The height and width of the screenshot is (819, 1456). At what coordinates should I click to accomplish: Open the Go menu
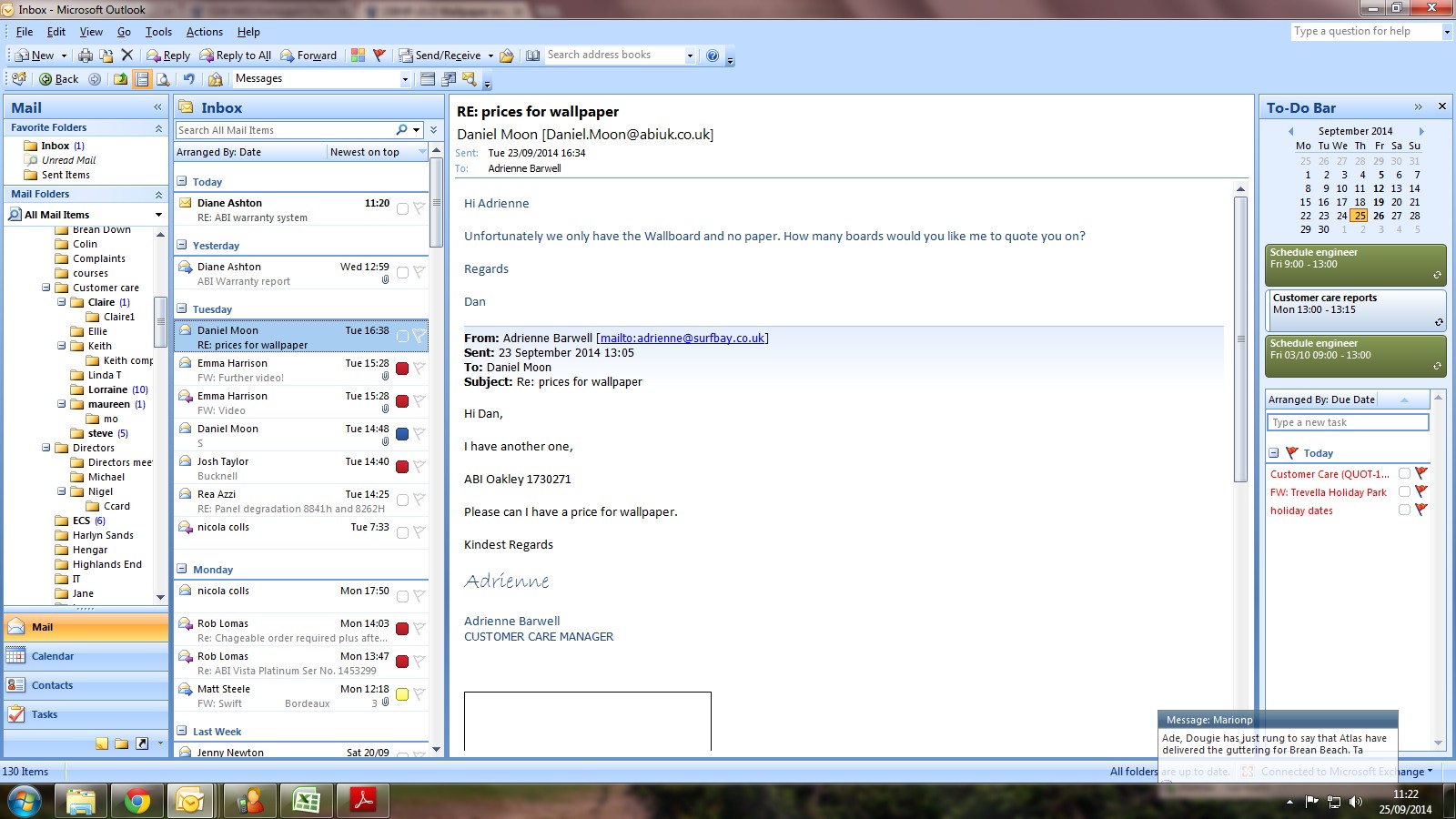point(124,32)
